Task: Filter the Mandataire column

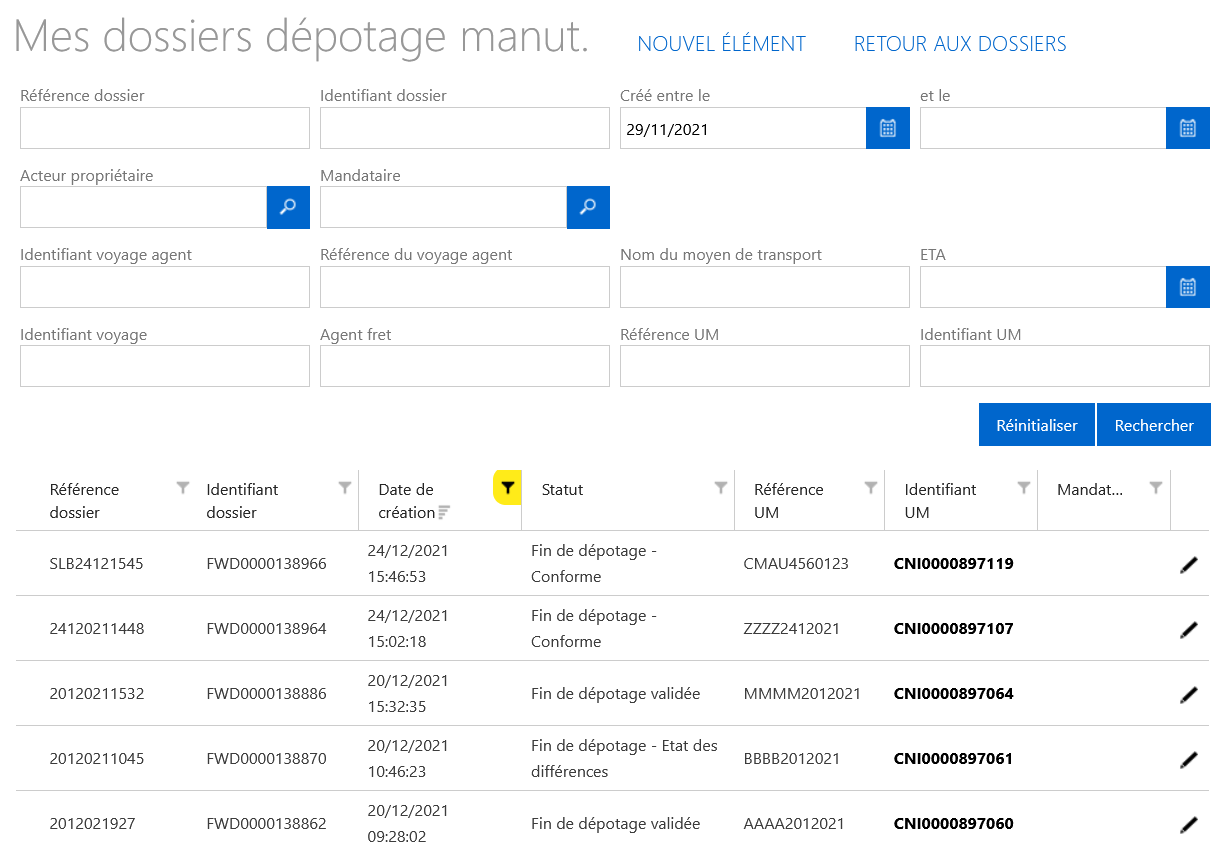Action: (x=1156, y=488)
